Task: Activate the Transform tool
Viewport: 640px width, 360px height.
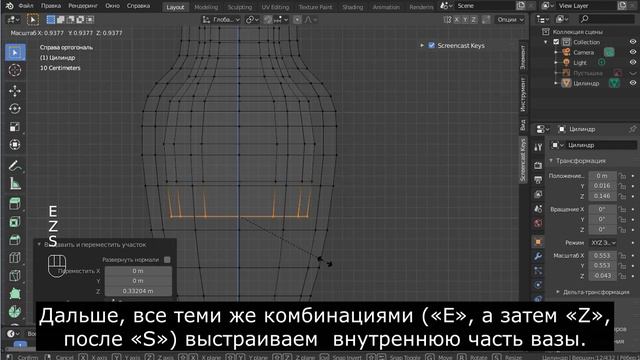Action: coord(15,144)
